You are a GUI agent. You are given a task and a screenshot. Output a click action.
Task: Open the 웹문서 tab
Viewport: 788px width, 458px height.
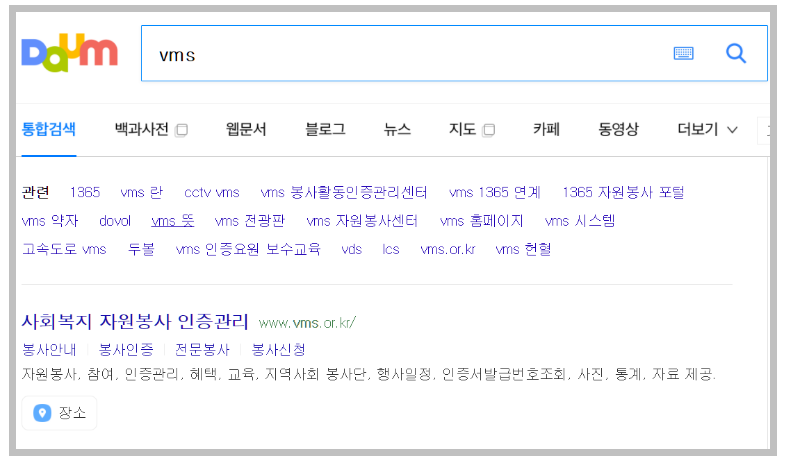tap(246, 130)
